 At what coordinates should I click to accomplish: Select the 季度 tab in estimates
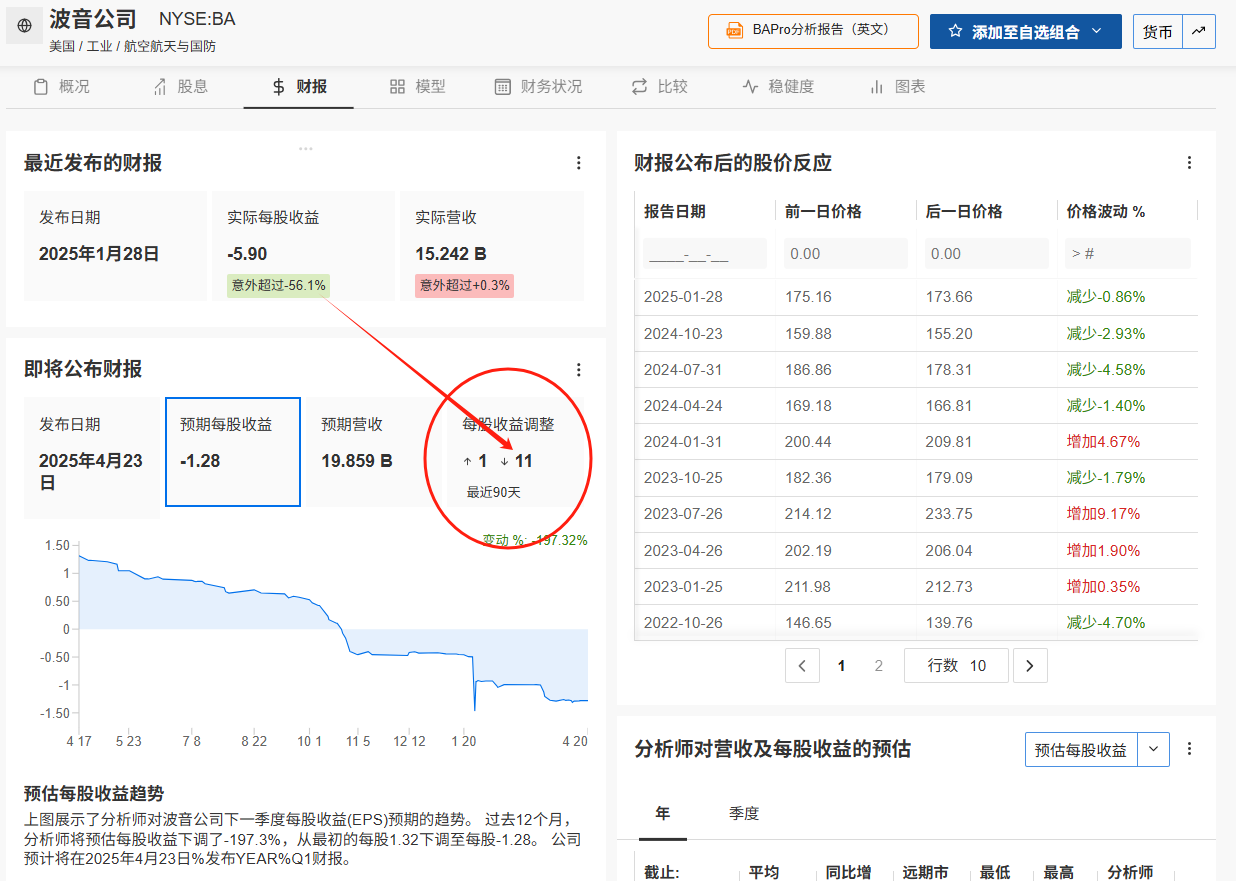point(744,814)
